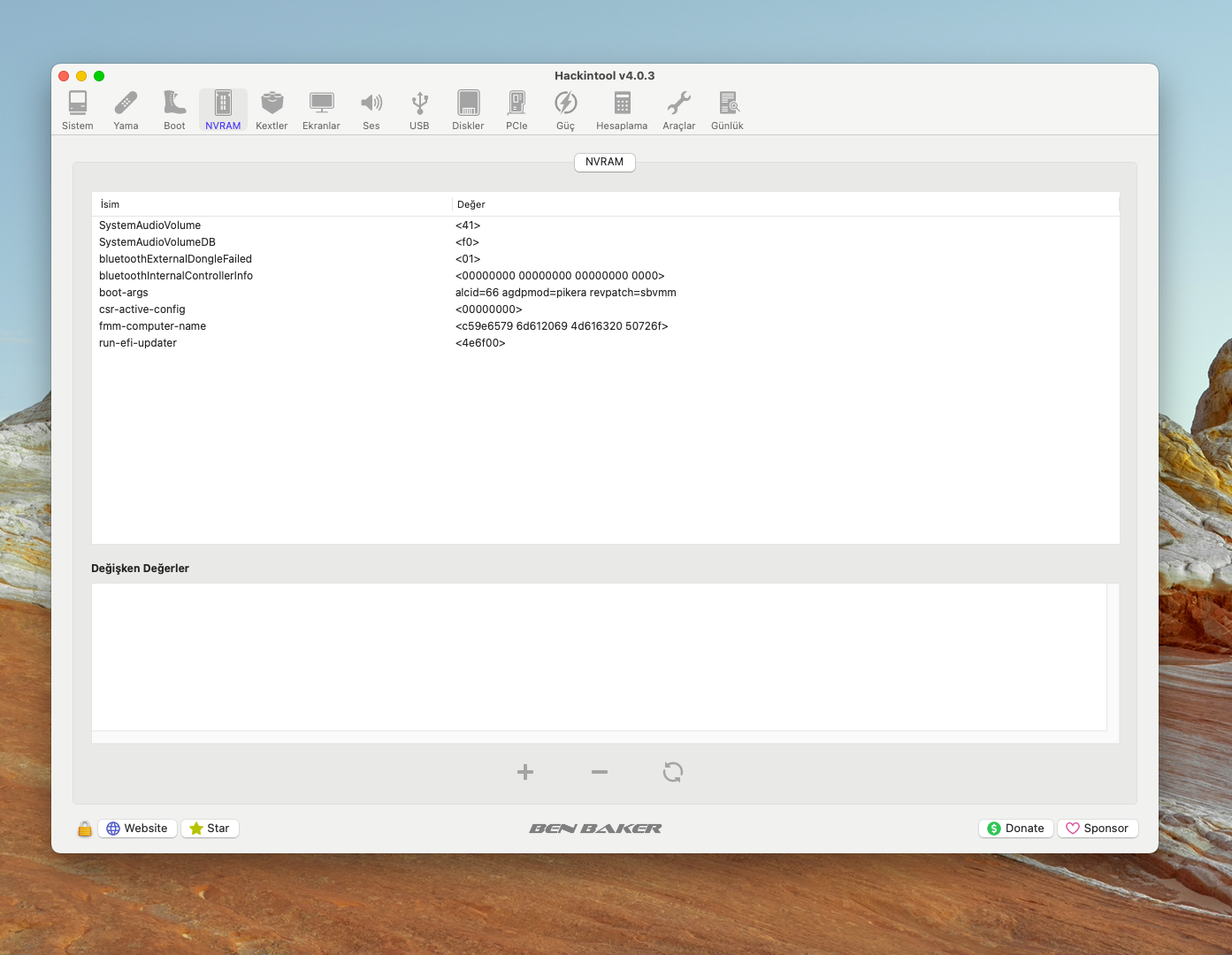Image resolution: width=1232 pixels, height=955 pixels.
Task: Select the NVRAM tab label
Action: [604, 162]
